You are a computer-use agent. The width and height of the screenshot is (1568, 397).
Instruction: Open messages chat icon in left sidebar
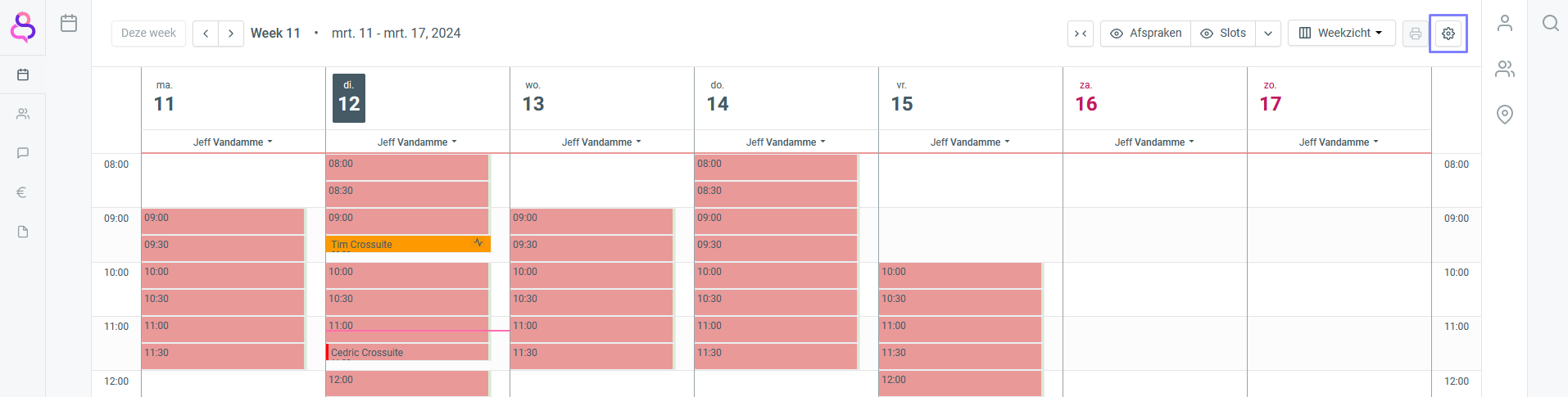point(23,153)
